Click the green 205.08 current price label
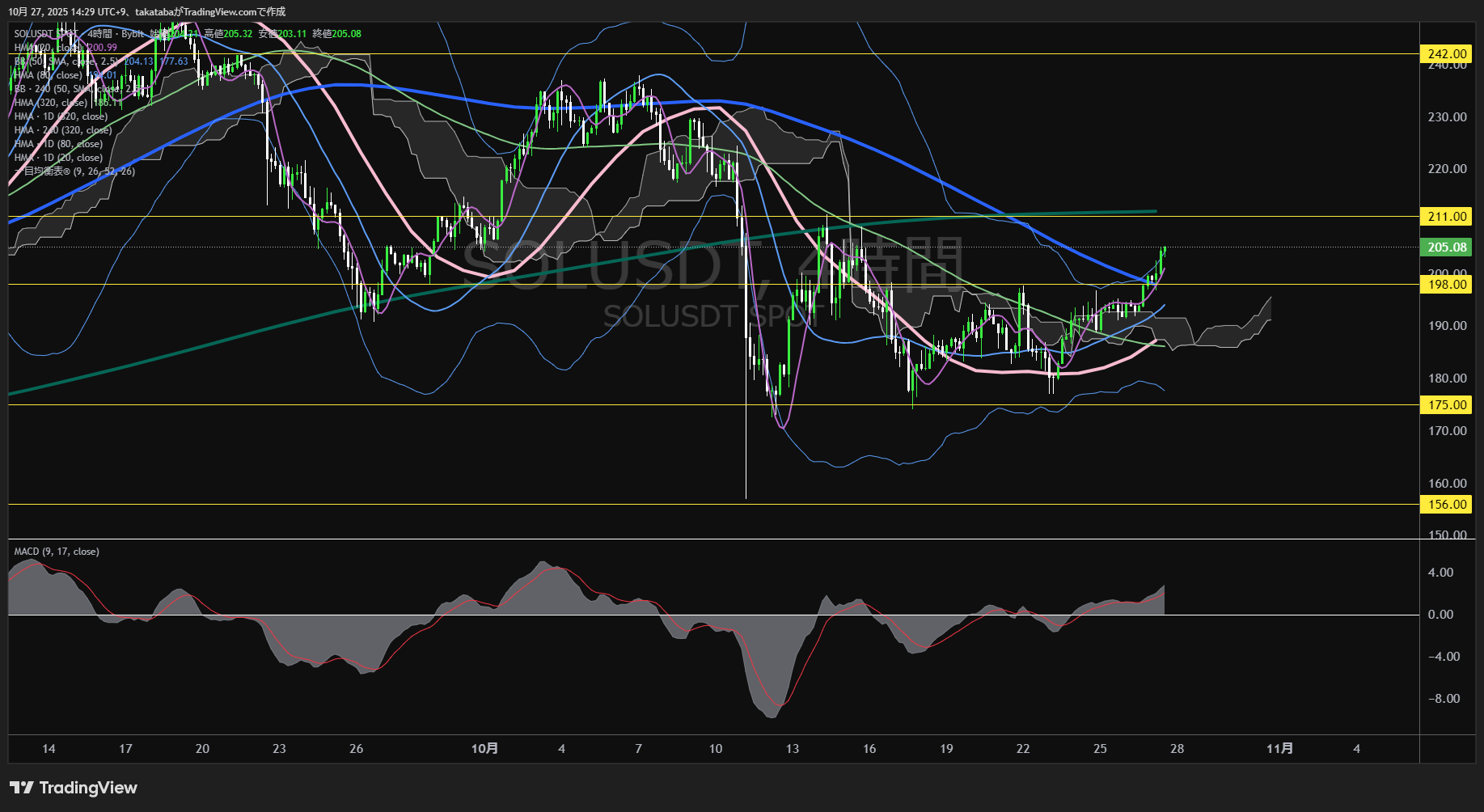The height and width of the screenshot is (812, 1484). (x=1447, y=247)
